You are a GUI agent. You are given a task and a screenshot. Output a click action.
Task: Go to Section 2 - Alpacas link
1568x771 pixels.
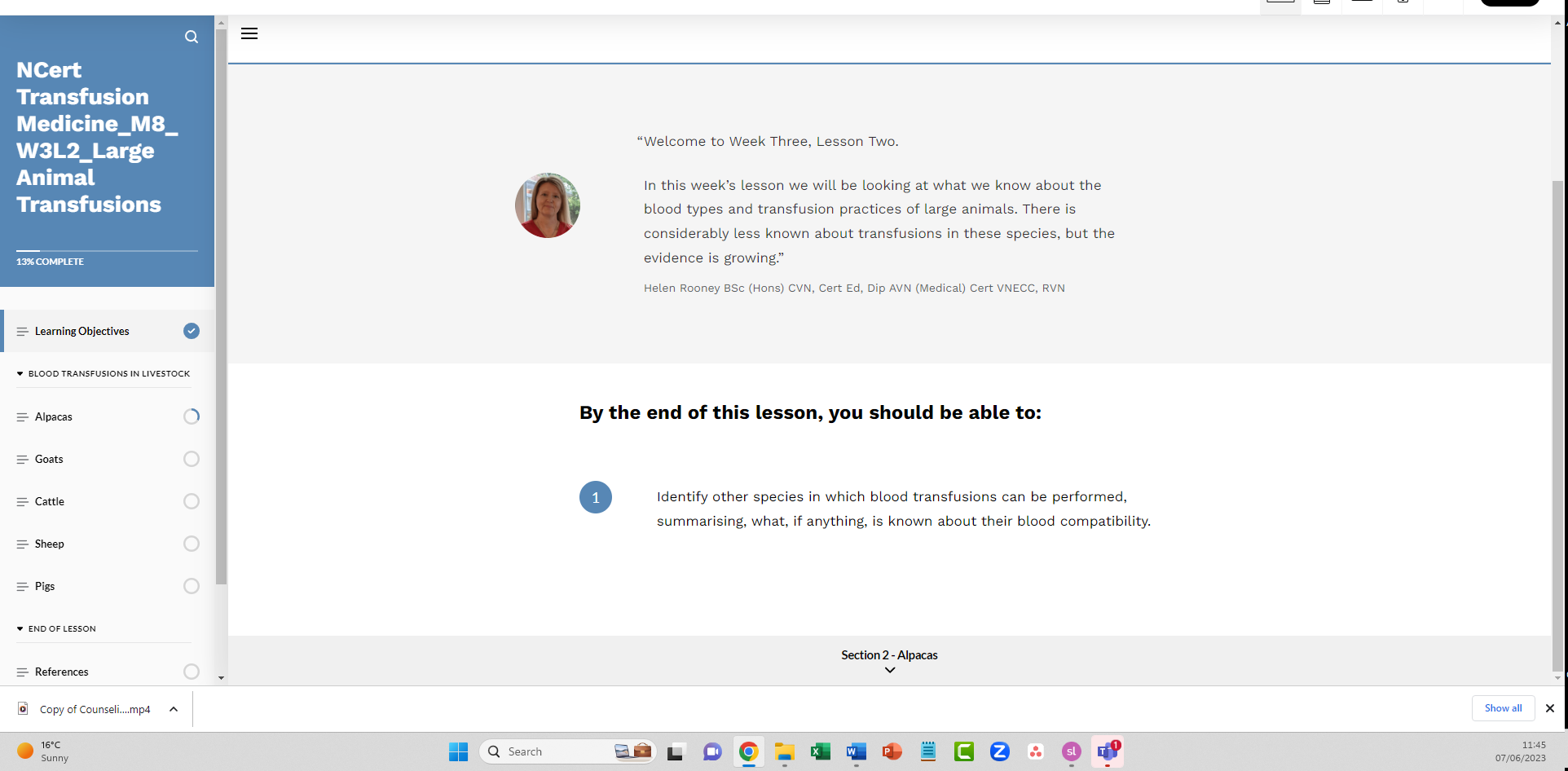889,655
